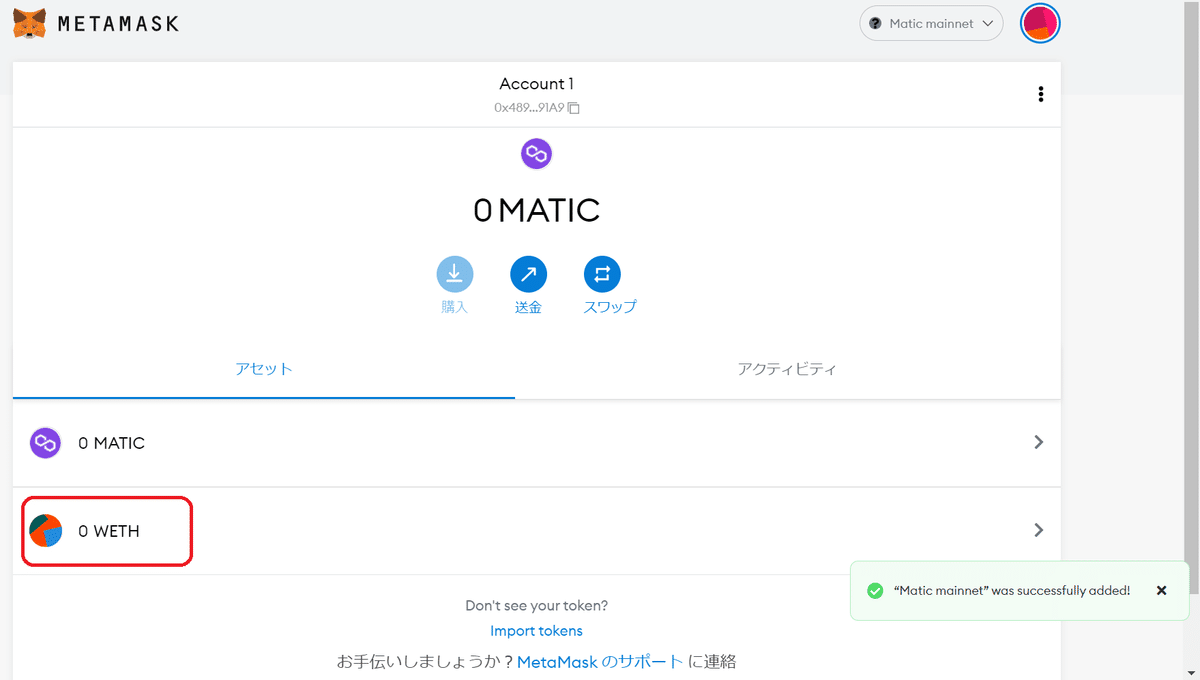Click the purple MATIC token logo above balance
Viewport: 1200px width, 680px height.
(x=537, y=154)
